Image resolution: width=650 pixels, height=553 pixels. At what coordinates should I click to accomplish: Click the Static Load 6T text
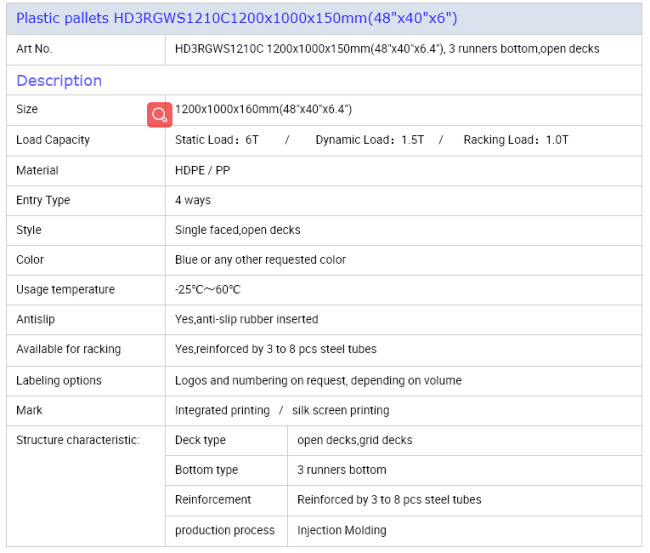pos(217,140)
